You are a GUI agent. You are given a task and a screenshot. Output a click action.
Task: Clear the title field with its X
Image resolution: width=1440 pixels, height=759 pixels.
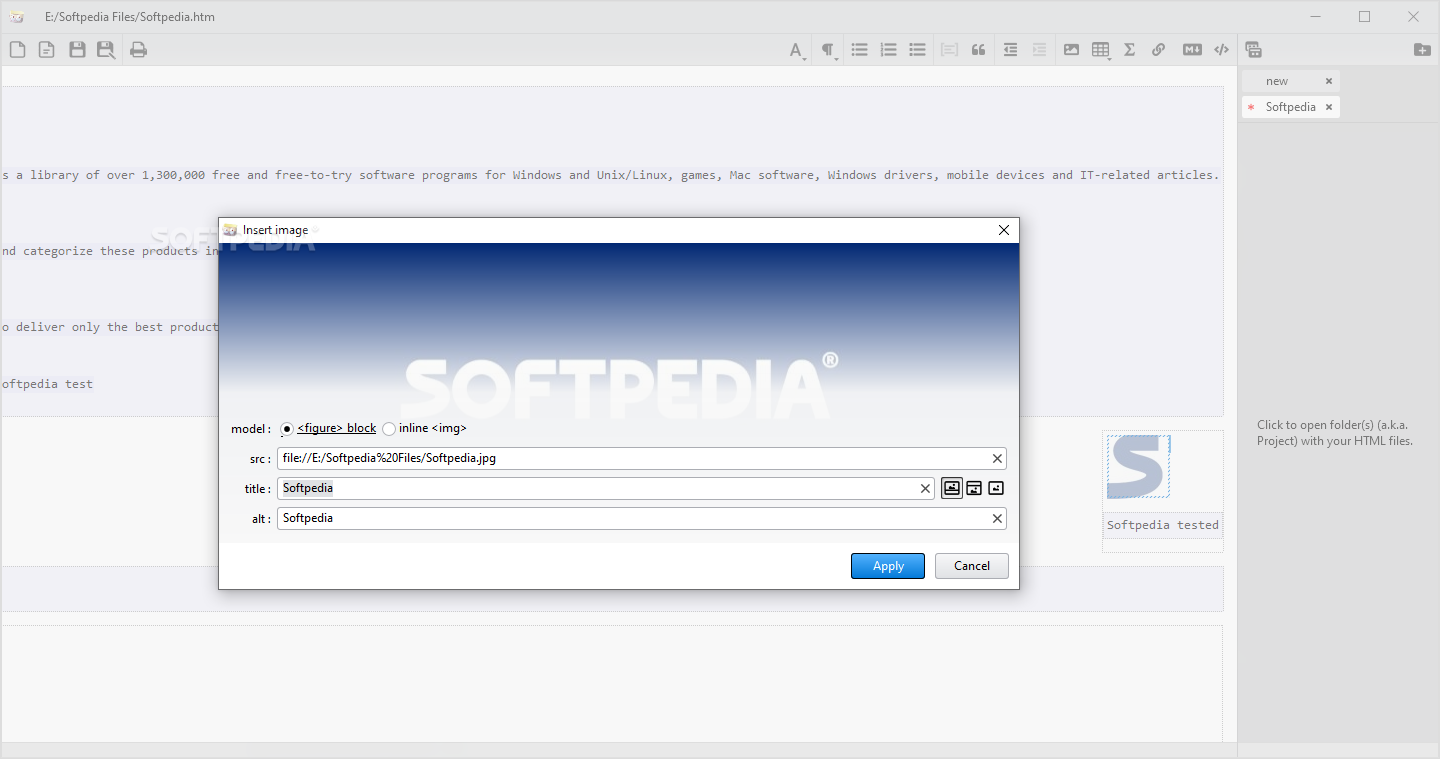coord(925,488)
